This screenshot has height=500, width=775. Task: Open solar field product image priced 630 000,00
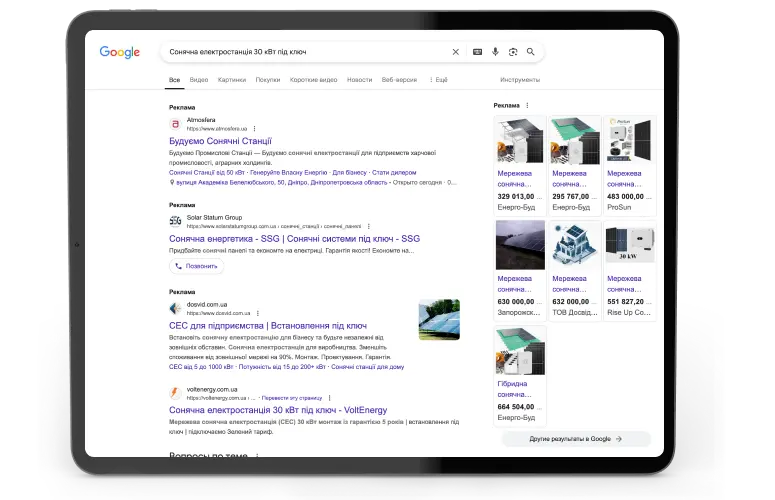pos(520,245)
